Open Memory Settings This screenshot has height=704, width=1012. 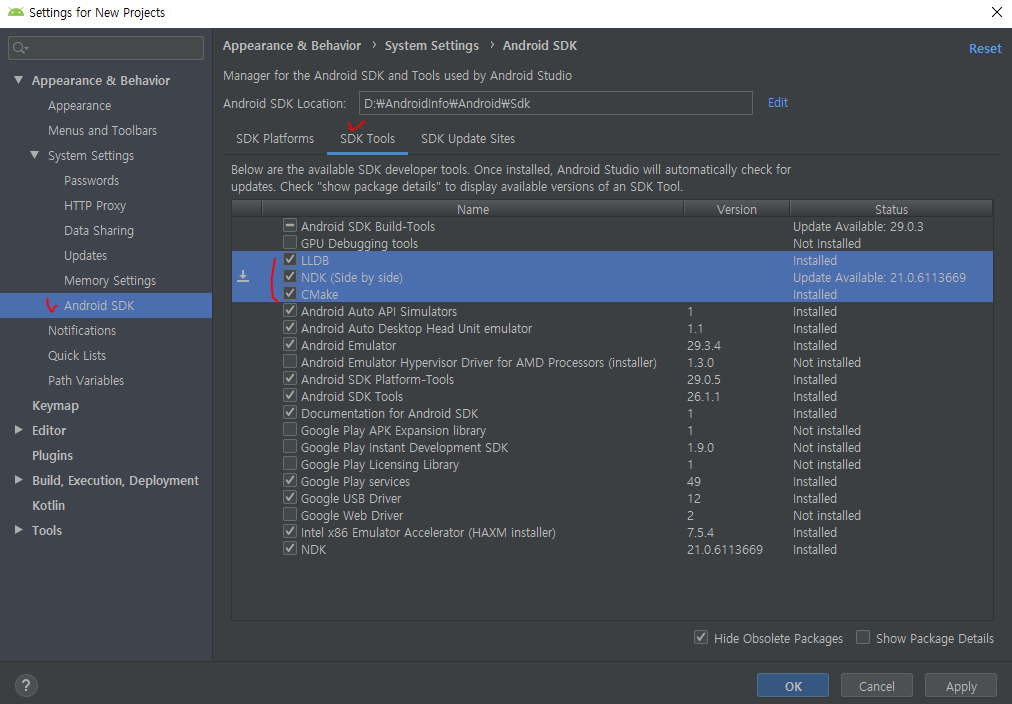[x=110, y=281]
